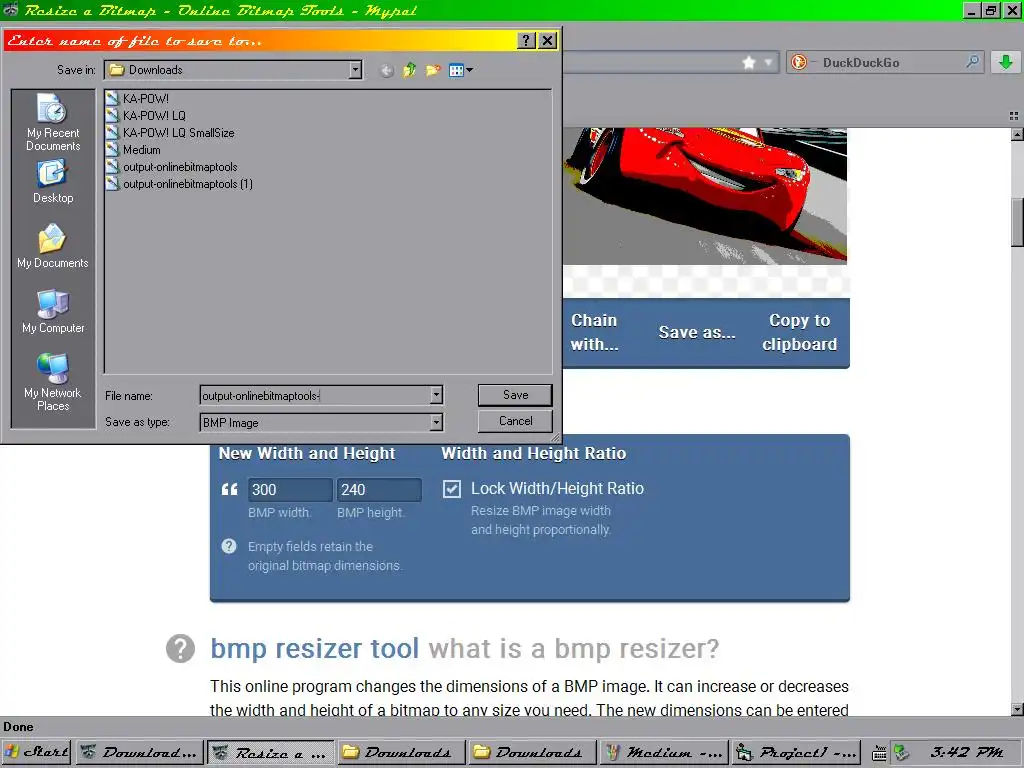Viewport: 1024px width, 768px height.
Task: Cancel the save dialog
Action: 515,421
